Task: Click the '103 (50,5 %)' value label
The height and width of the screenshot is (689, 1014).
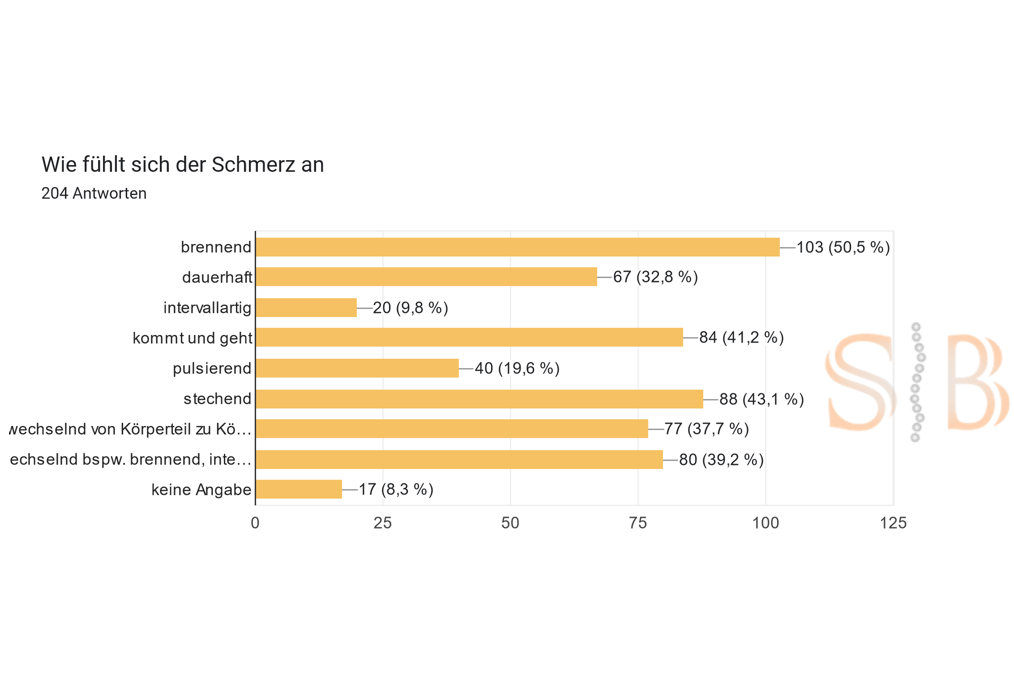Action: [x=843, y=247]
